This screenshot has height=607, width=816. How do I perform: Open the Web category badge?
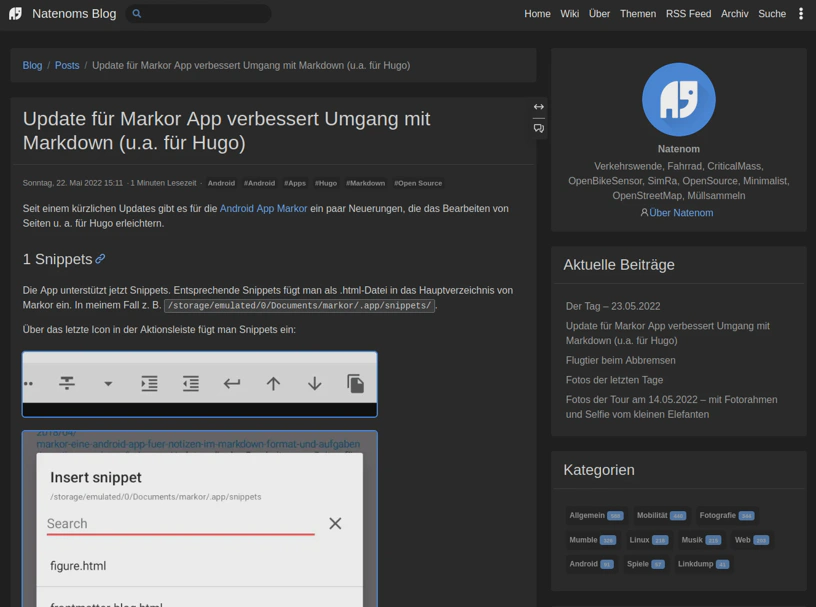751,540
